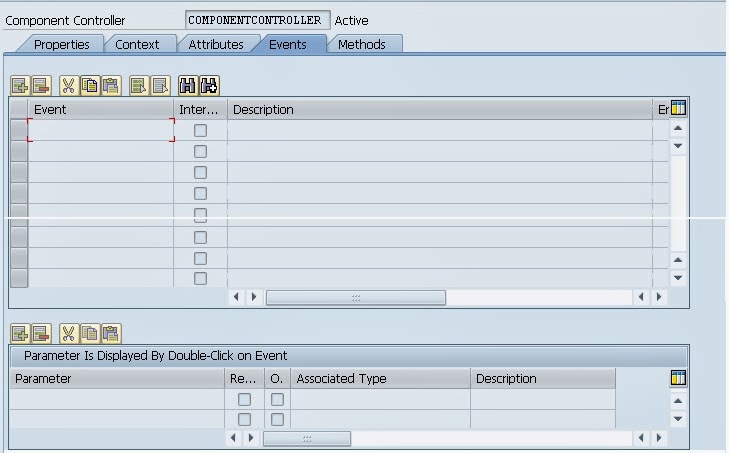Click the Find (binoculars) icon
This screenshot has width=729, height=453.
187,86
